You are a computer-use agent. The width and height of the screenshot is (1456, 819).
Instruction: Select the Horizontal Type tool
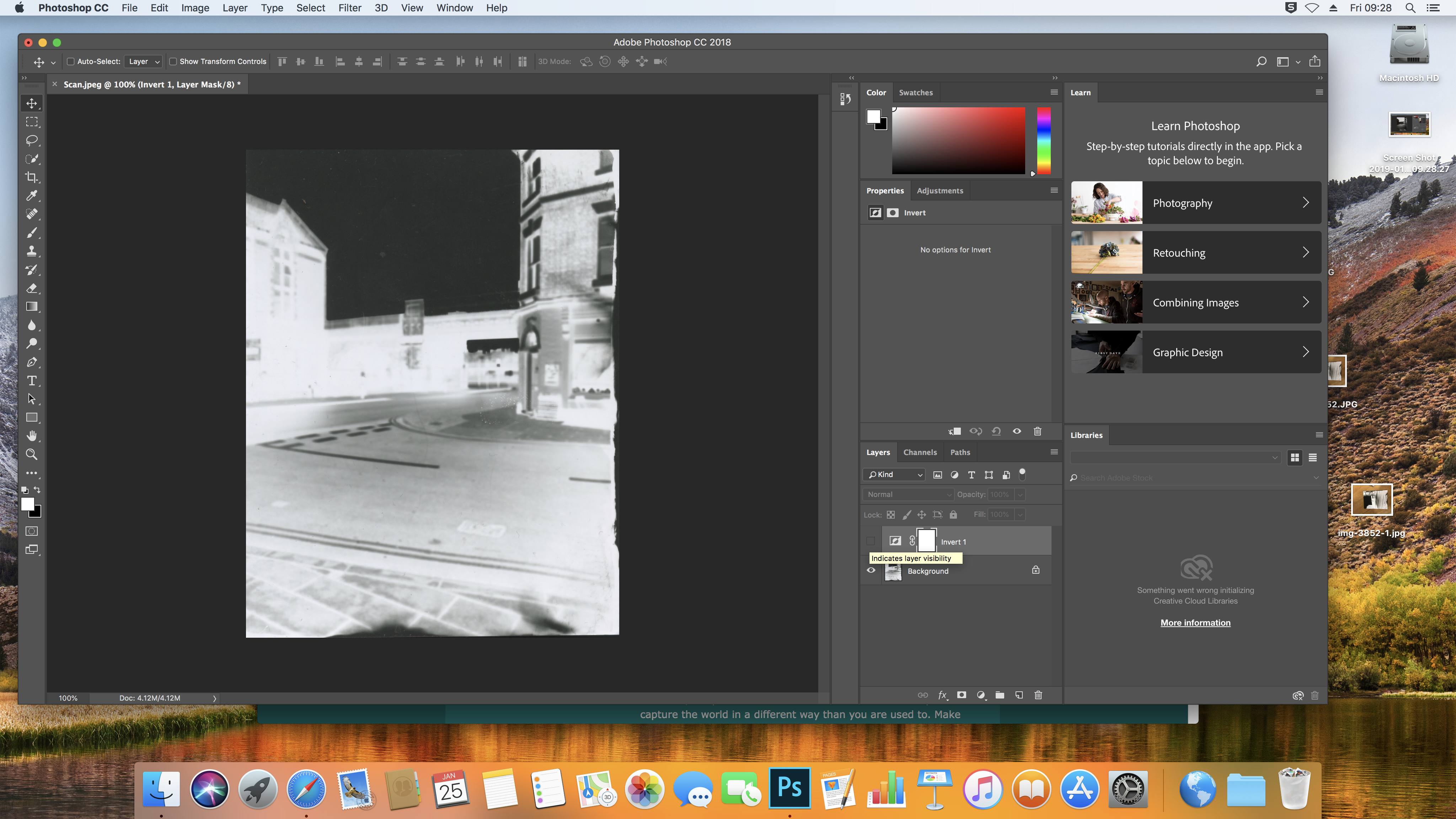32,380
